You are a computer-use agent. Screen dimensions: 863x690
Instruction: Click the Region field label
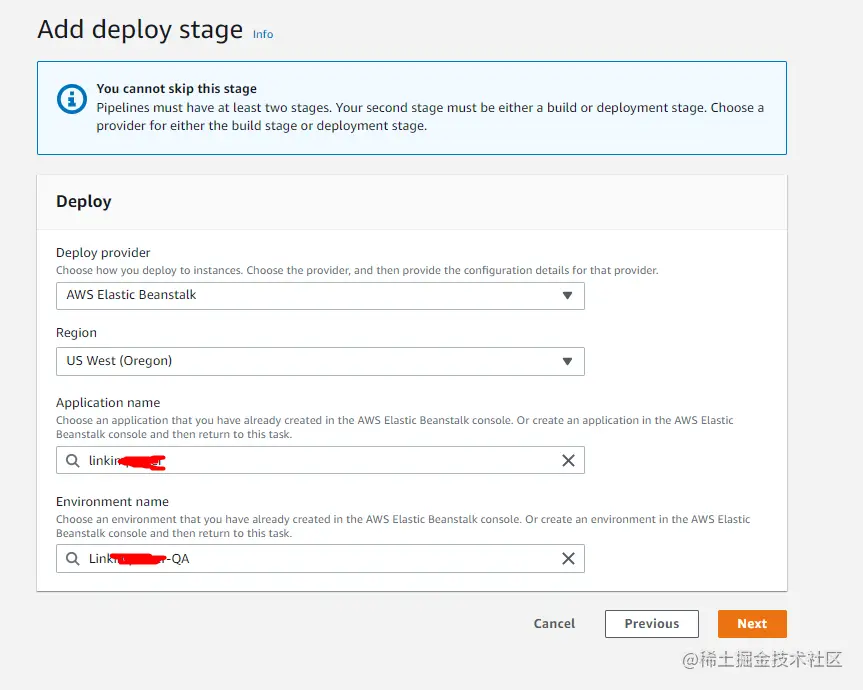click(76, 333)
